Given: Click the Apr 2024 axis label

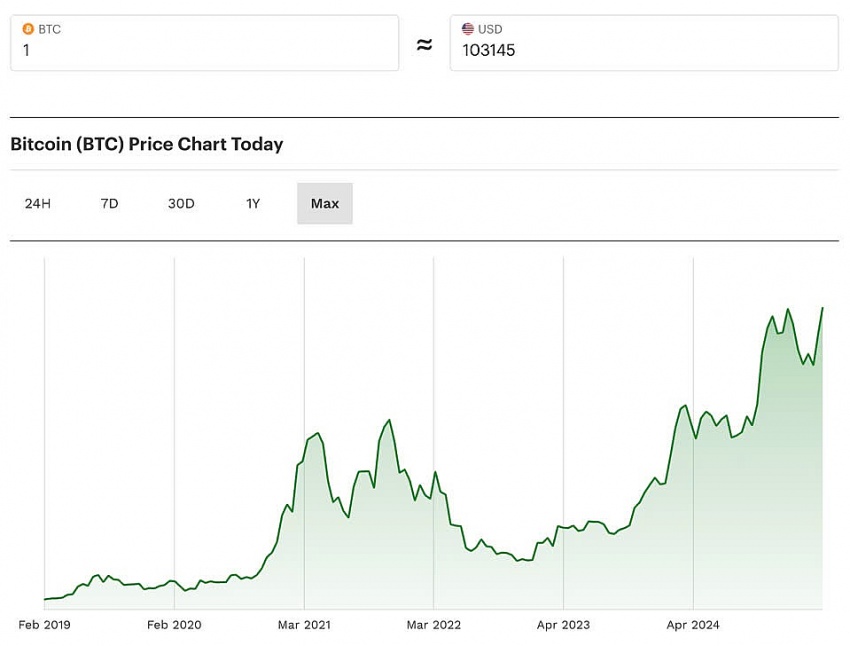Looking at the screenshot, I should coord(693,625).
